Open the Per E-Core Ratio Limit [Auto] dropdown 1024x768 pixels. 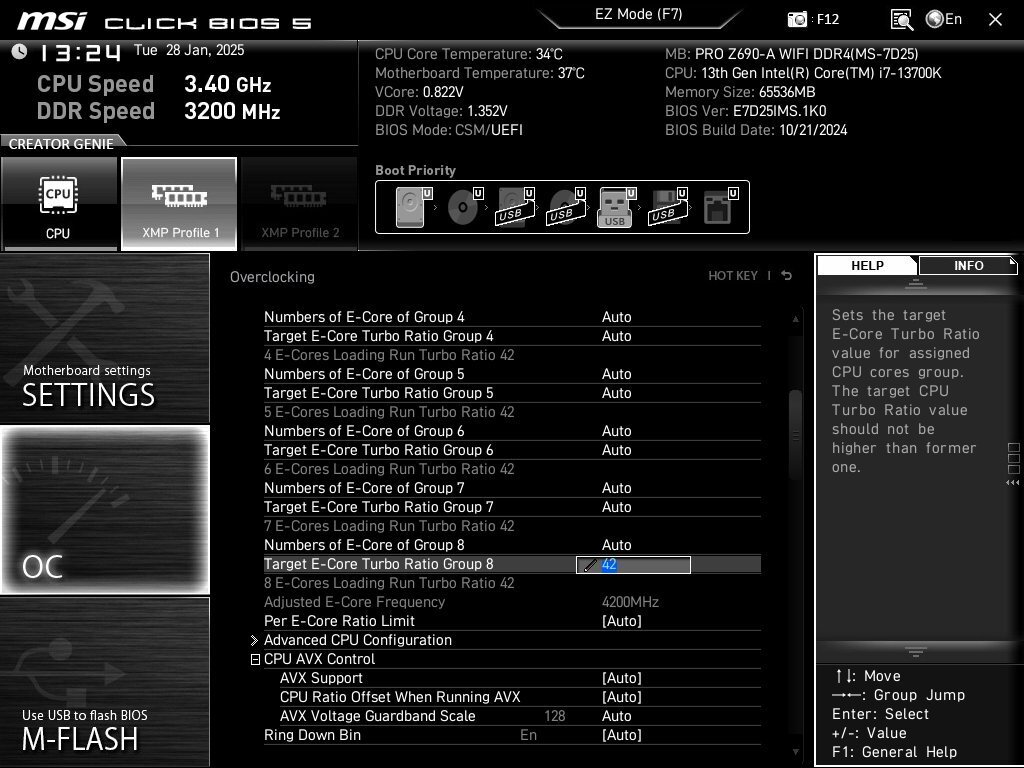click(621, 621)
